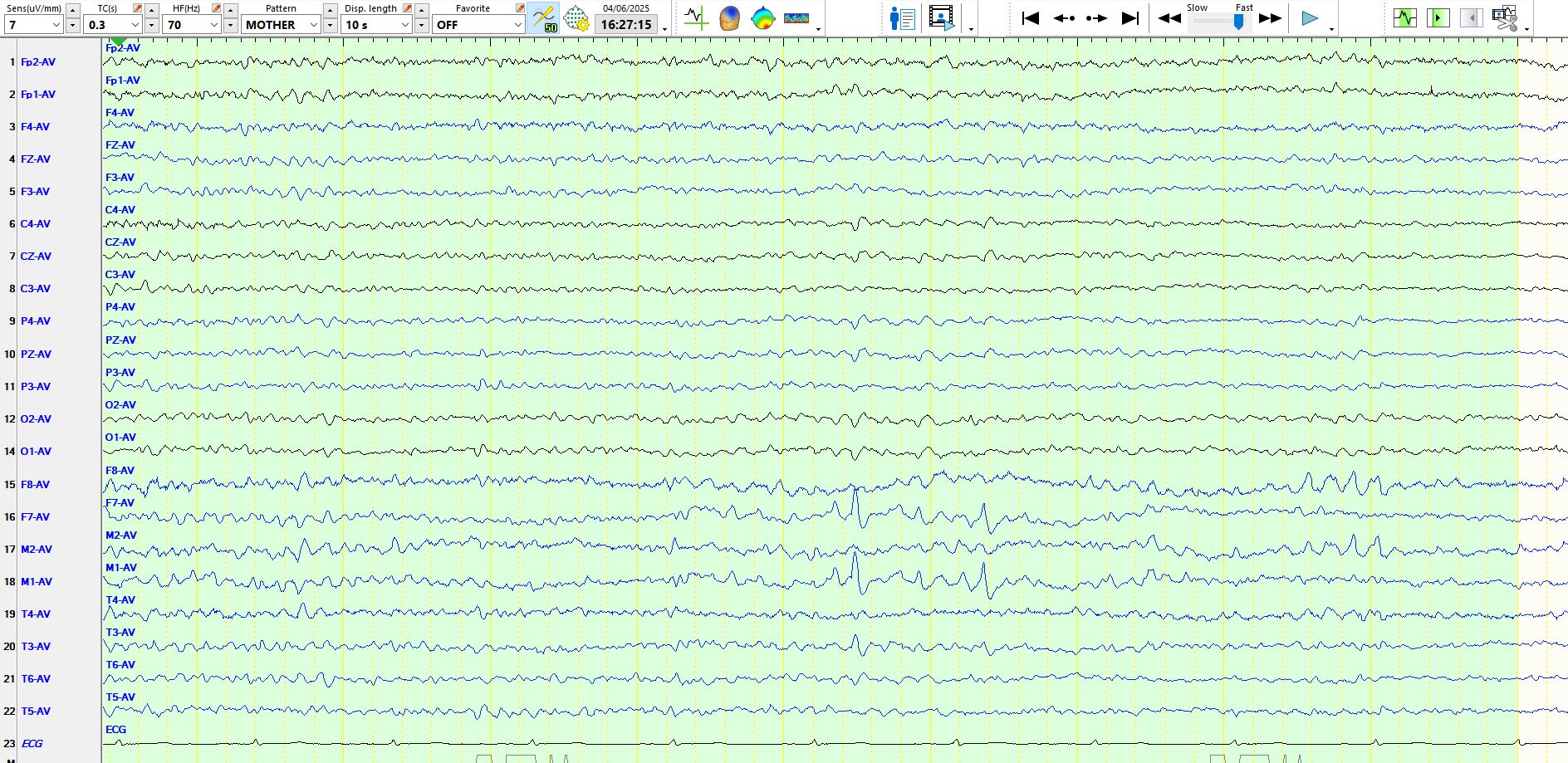Expand overflow arrow after spectral array icon
1568x763 pixels.
pos(819,29)
